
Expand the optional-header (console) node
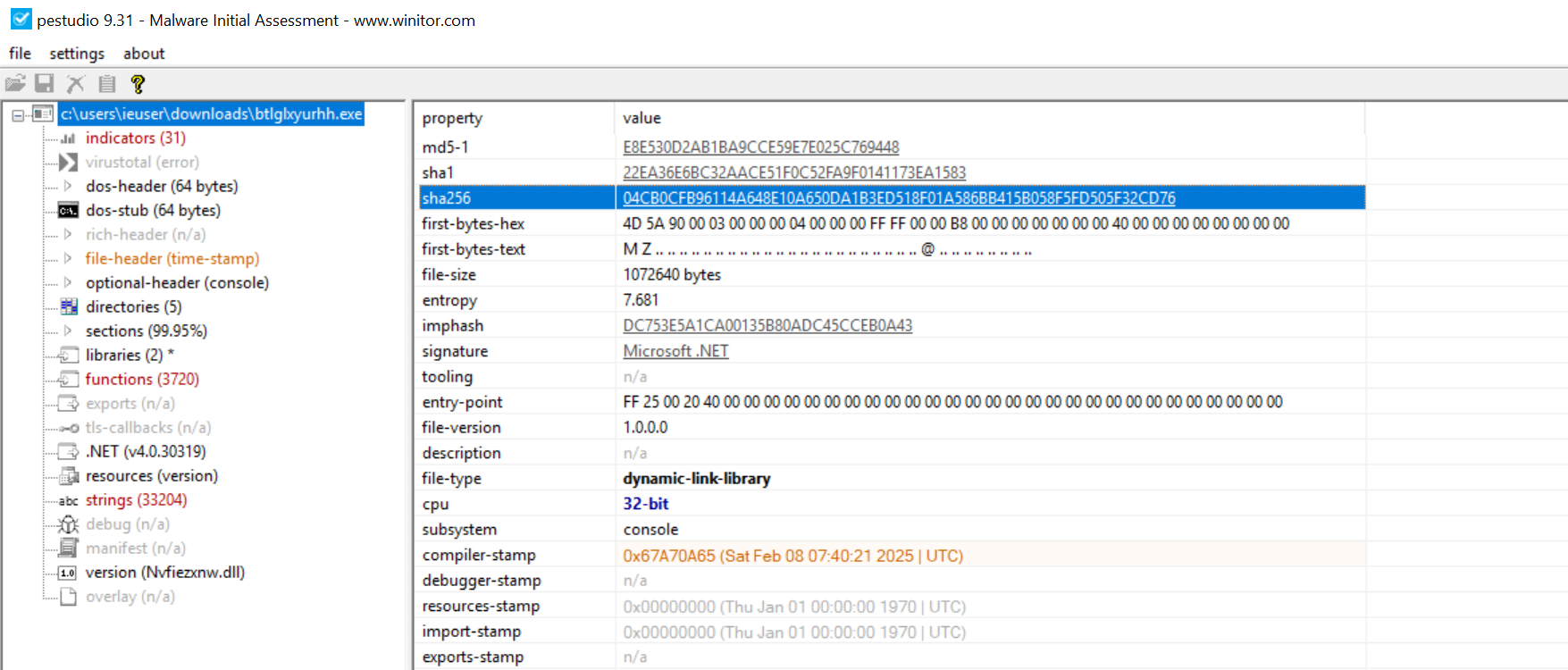pos(68,282)
